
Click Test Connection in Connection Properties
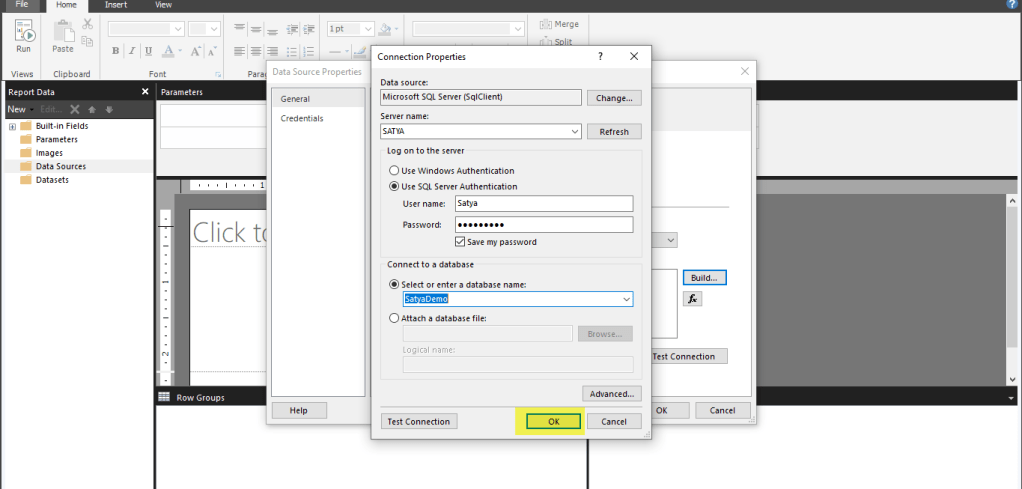420,422
